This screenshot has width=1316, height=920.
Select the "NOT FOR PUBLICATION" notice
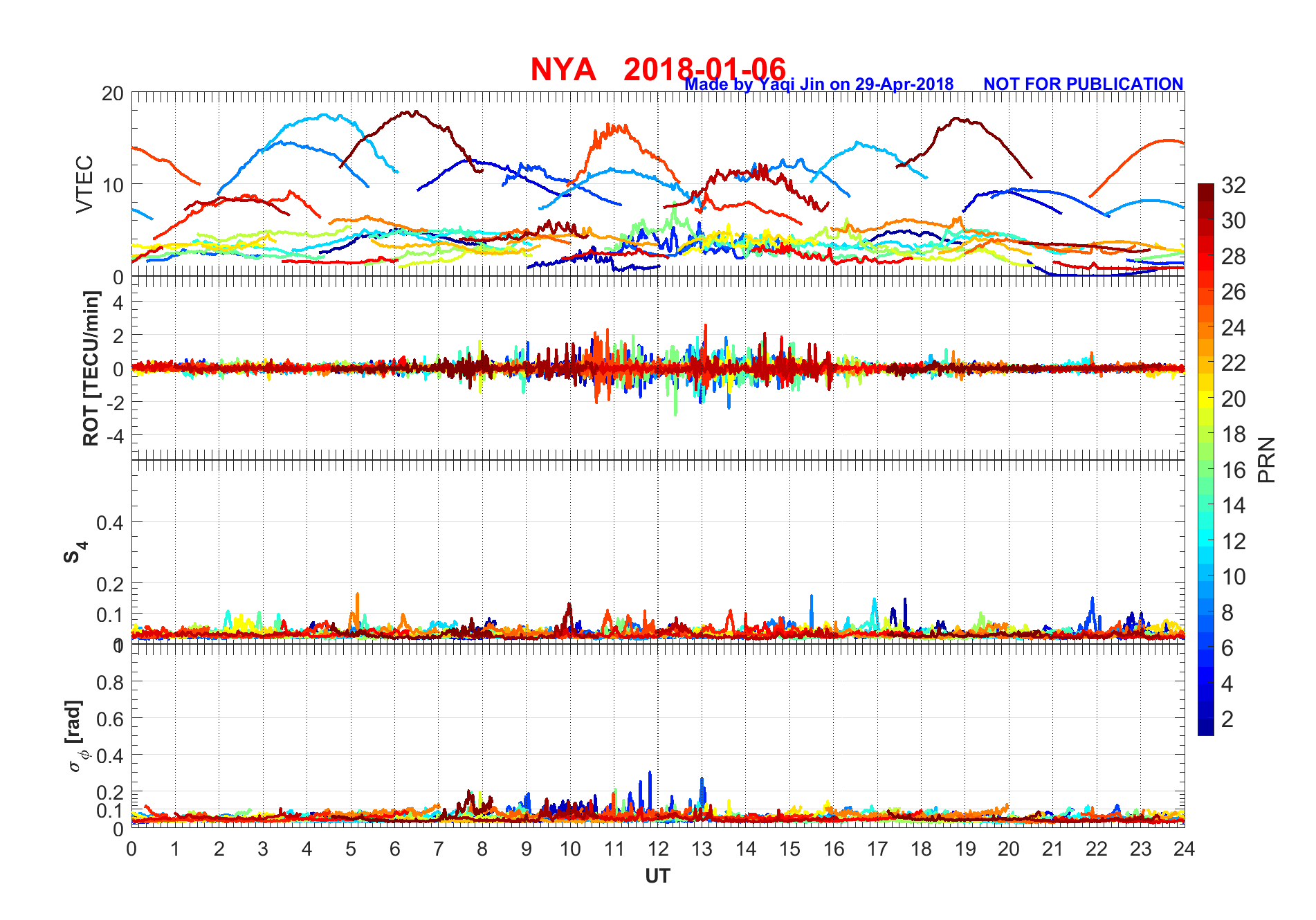(1084, 84)
